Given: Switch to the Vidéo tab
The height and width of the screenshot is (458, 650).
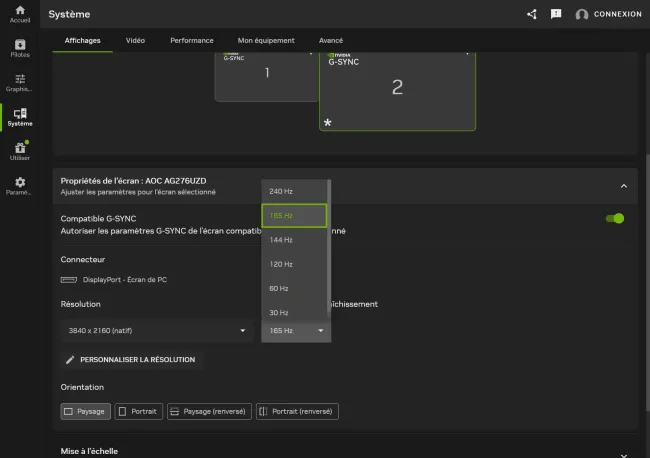Looking at the screenshot, I should tap(135, 40).
